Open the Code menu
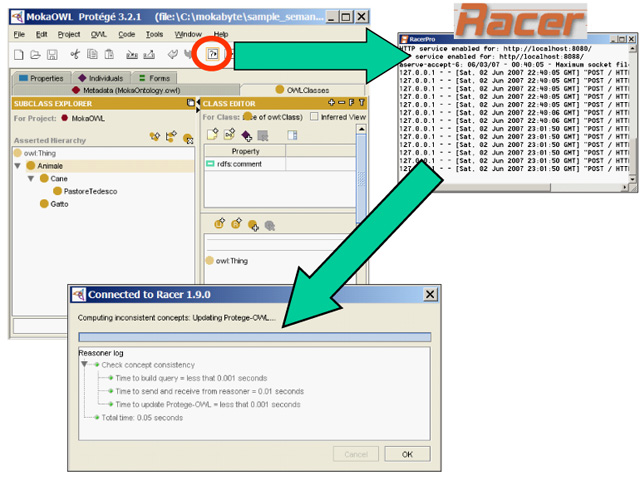Image resolution: width=640 pixels, height=480 pixels. 127,34
